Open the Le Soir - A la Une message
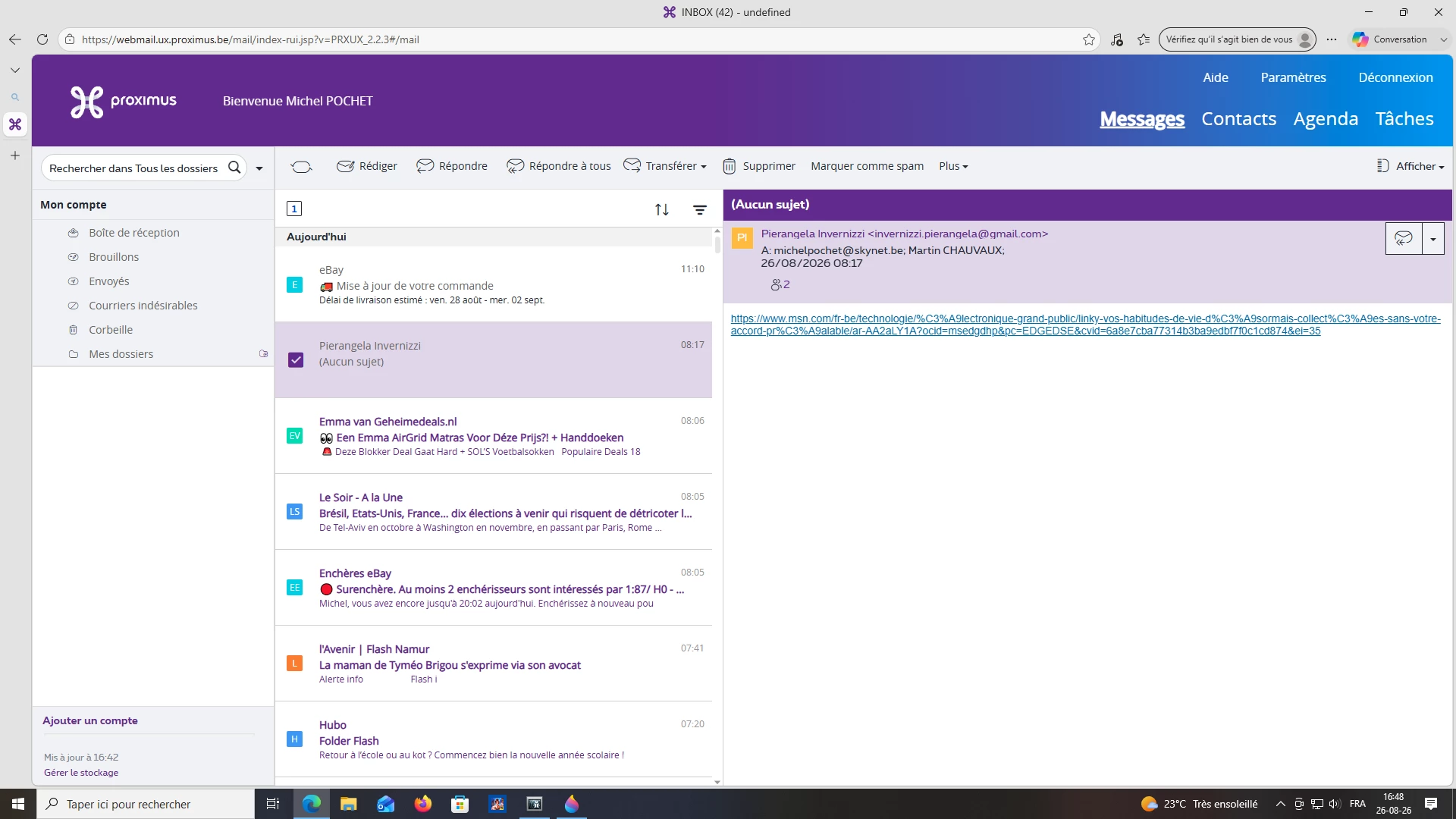The width and height of the screenshot is (1456, 819). (x=494, y=512)
